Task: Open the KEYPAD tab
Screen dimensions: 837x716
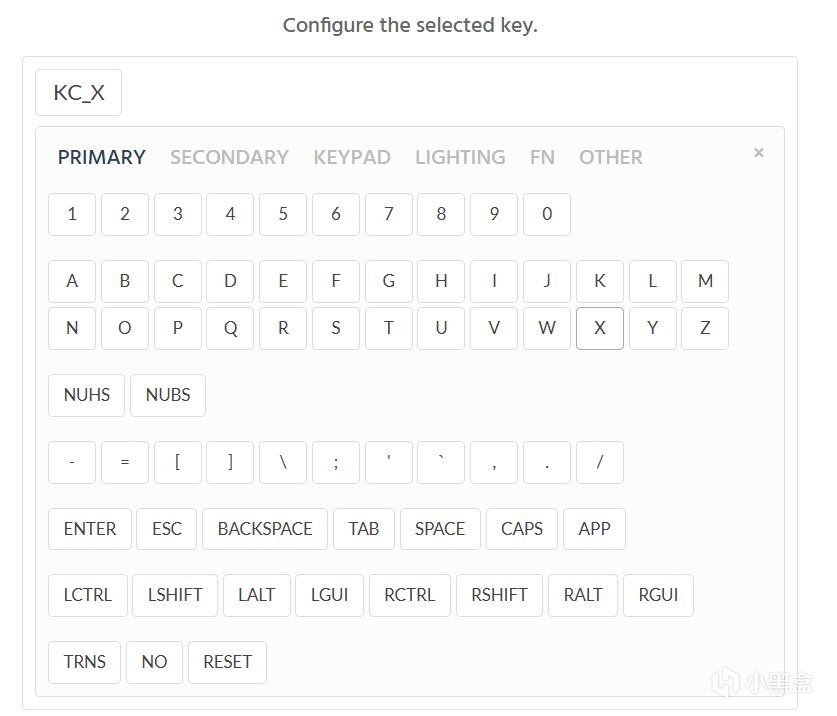Action: pyautogui.click(x=351, y=157)
